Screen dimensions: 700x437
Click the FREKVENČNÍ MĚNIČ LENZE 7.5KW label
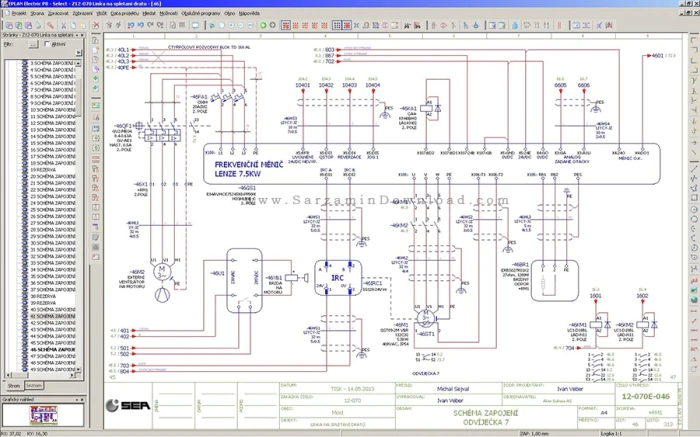(x=249, y=169)
